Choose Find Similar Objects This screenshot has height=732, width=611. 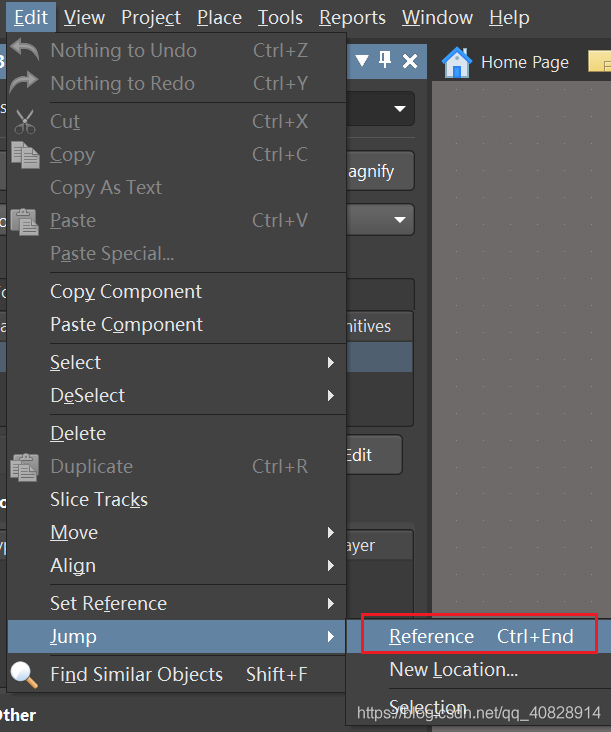tap(176, 675)
